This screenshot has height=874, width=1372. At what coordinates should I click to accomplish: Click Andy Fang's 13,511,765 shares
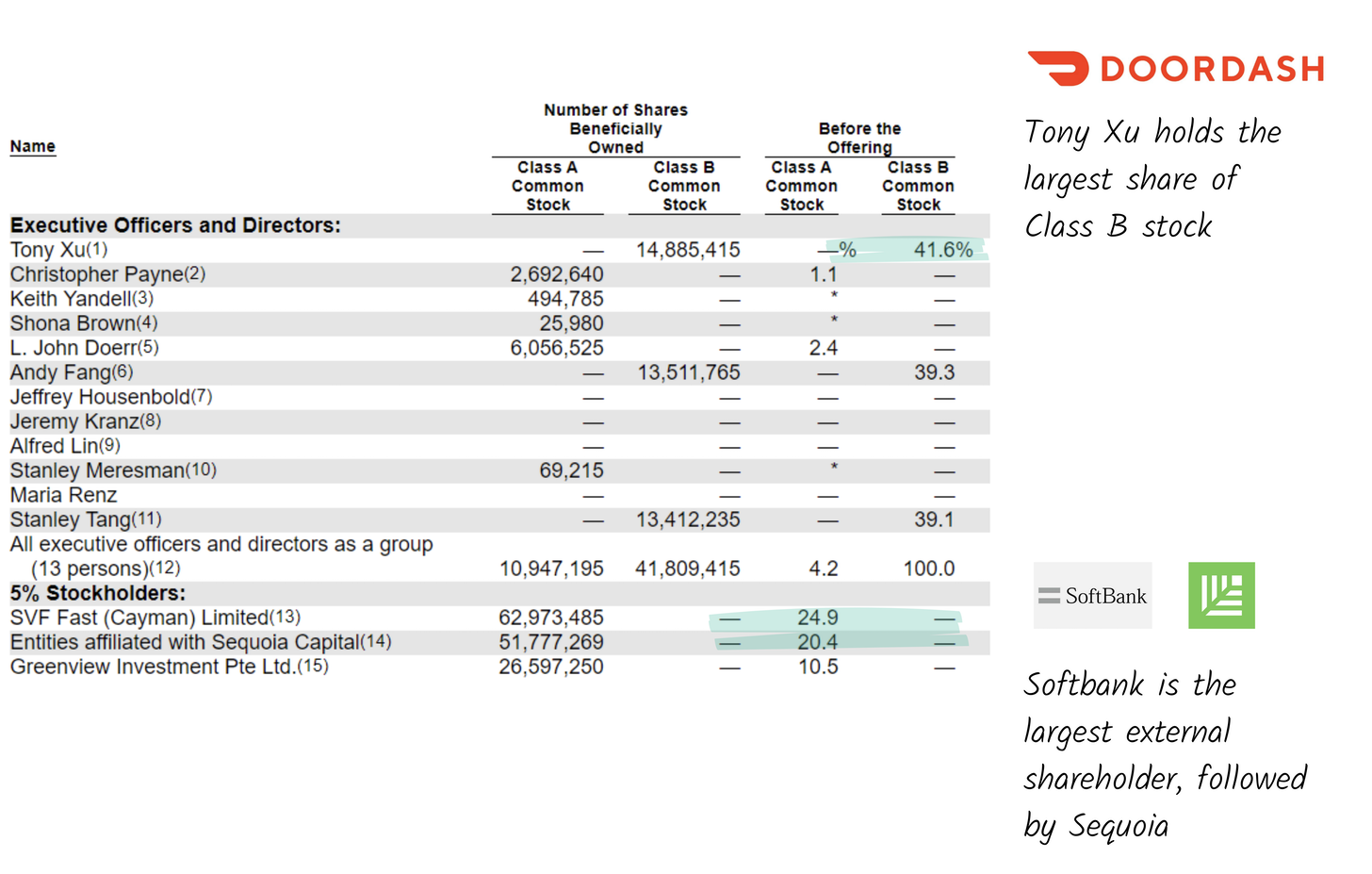(x=689, y=372)
